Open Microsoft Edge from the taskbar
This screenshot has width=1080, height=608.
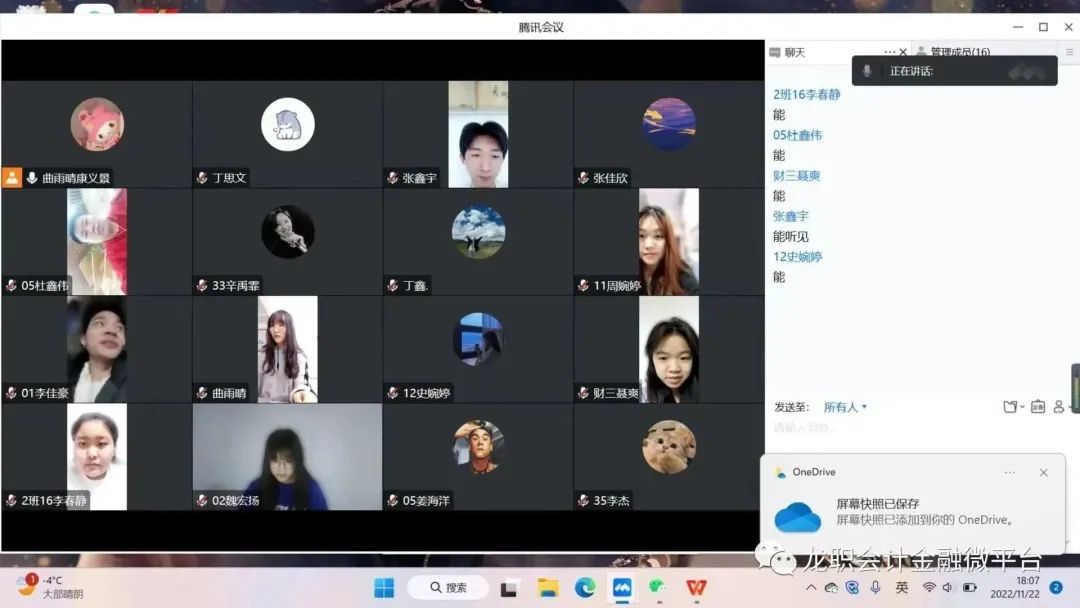(585, 587)
